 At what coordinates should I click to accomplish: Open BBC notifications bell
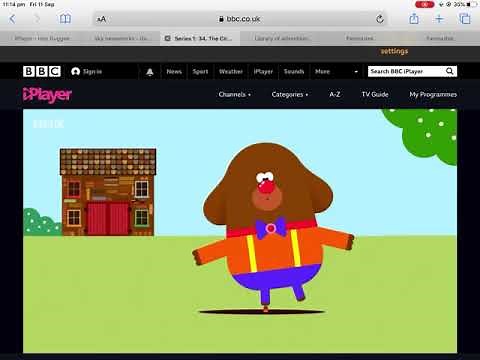point(150,72)
